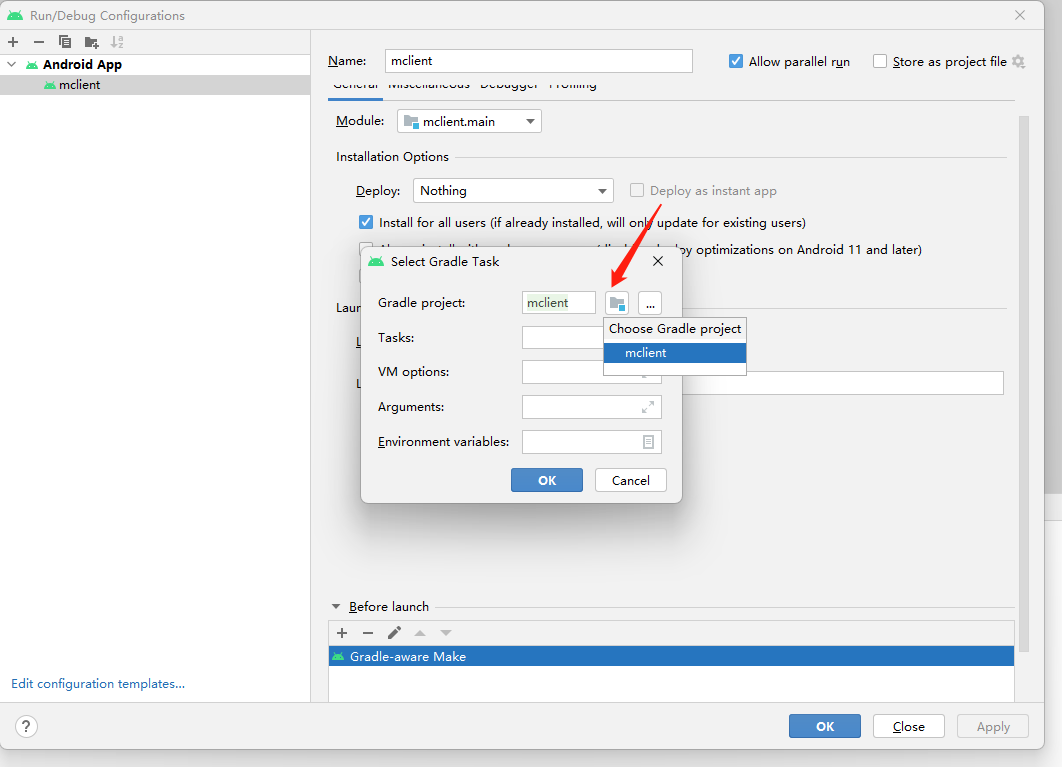Click the VM options input field
Viewport: 1062px width, 767px height.
point(563,372)
